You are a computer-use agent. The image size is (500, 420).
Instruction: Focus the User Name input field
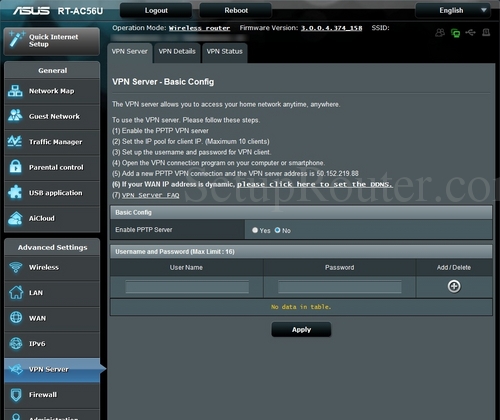point(187,287)
